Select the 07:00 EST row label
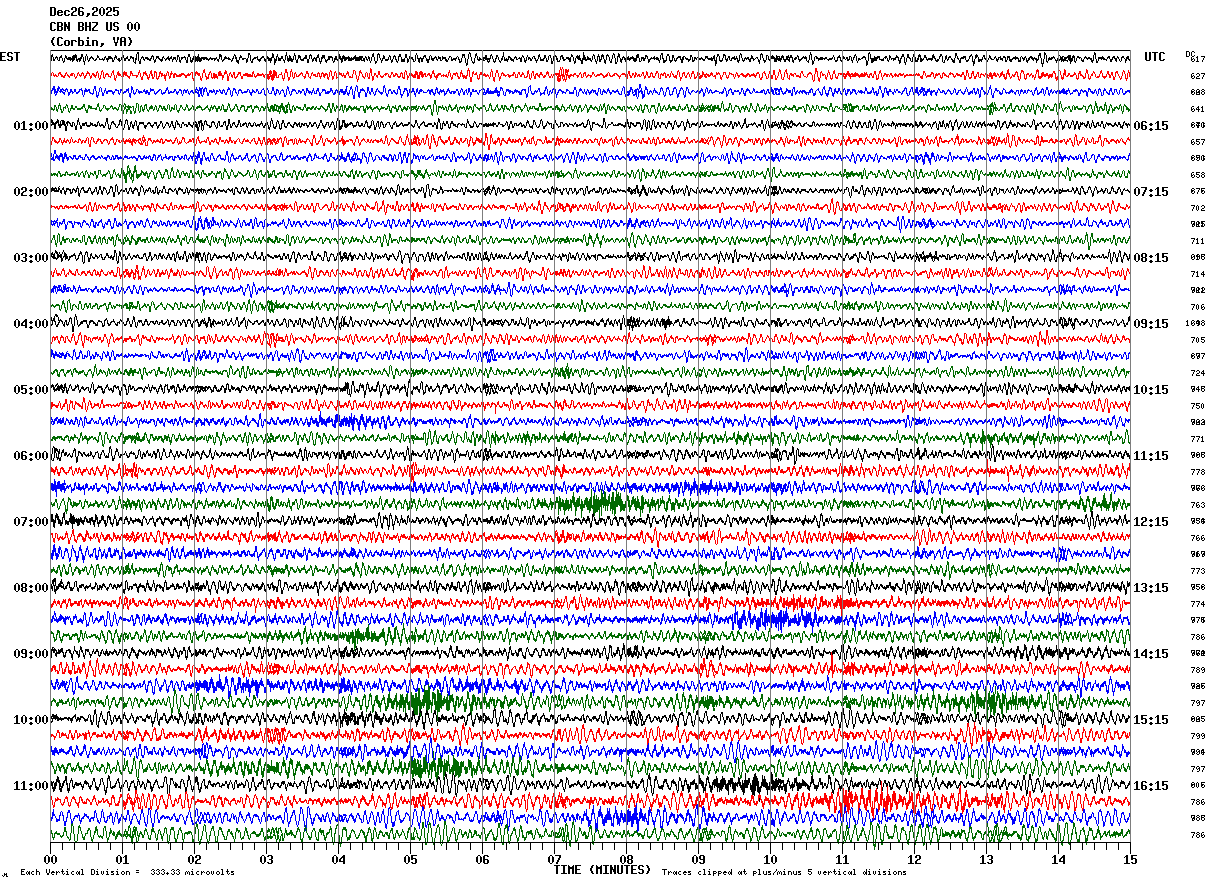Viewport: 1210px width, 886px height. pos(31,522)
